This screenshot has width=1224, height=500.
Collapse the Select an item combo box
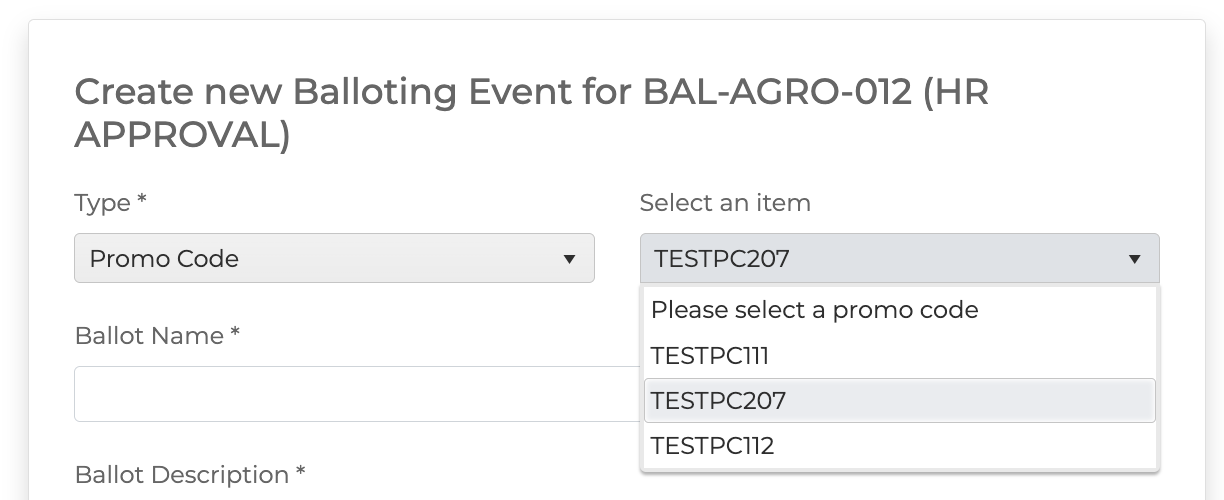pyautogui.click(x=899, y=259)
